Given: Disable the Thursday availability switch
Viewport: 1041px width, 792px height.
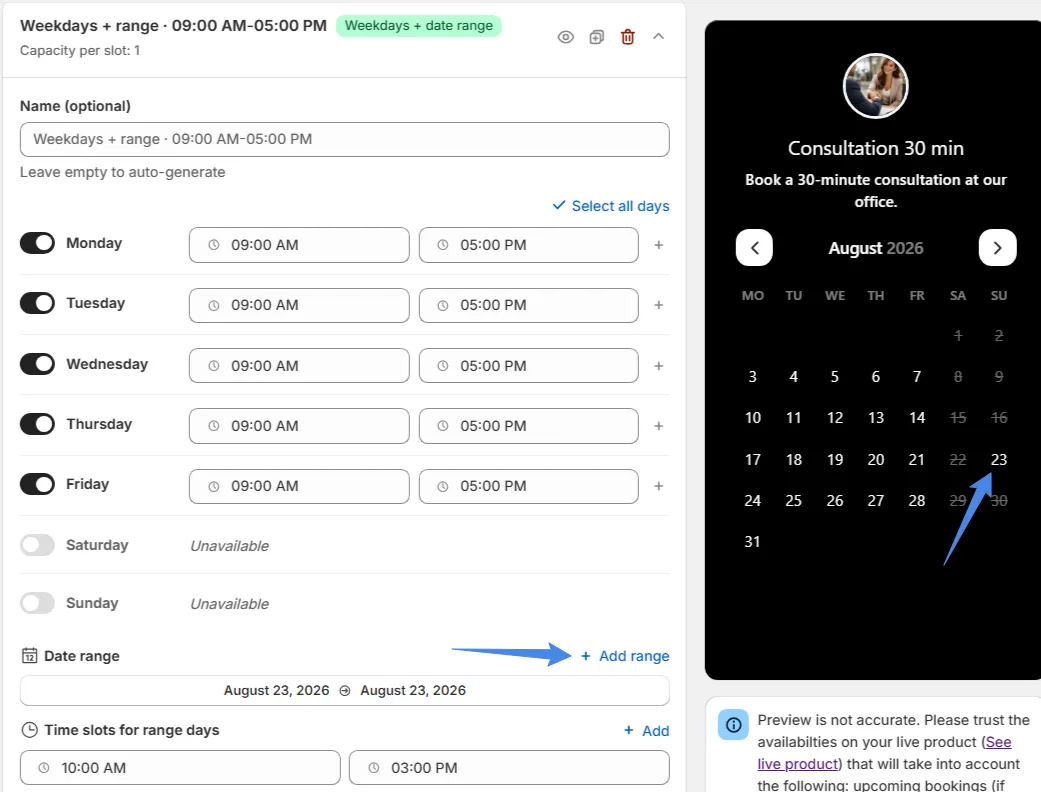Looking at the screenshot, I should click(37, 424).
